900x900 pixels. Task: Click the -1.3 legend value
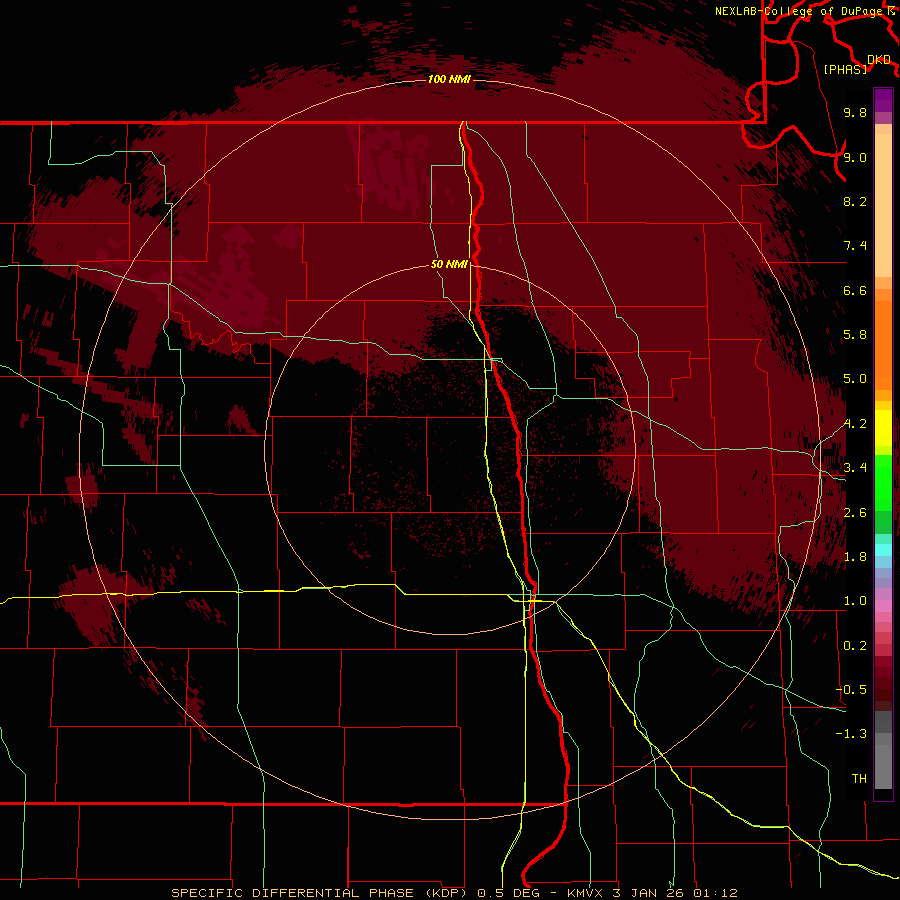pos(851,734)
